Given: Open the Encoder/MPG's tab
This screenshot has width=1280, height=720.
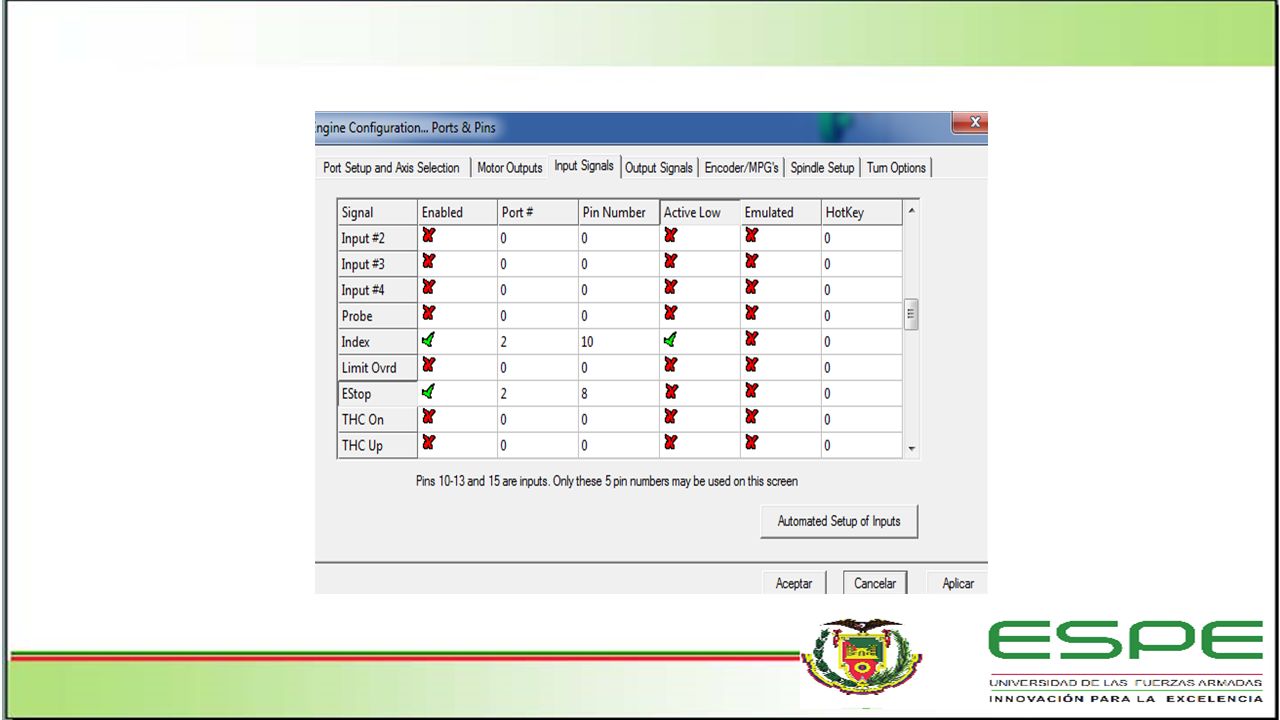Looking at the screenshot, I should pyautogui.click(x=741, y=168).
